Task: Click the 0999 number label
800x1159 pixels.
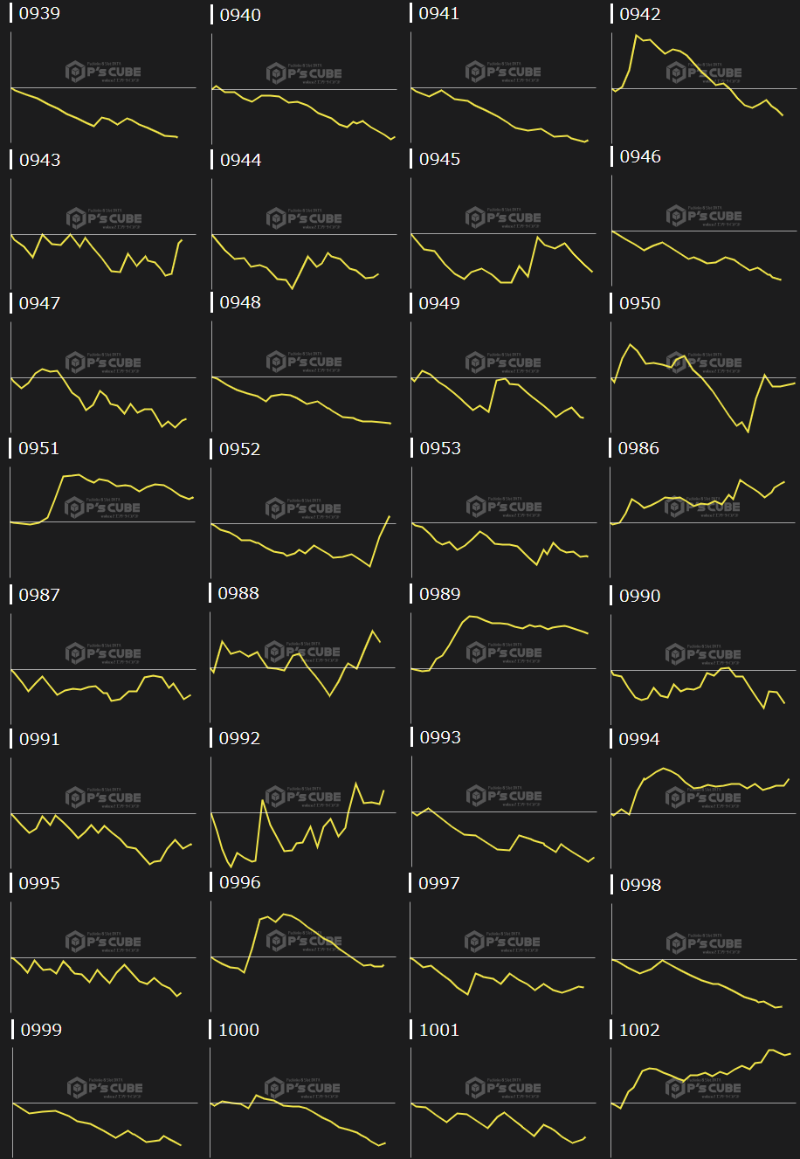Action: click(x=41, y=1030)
